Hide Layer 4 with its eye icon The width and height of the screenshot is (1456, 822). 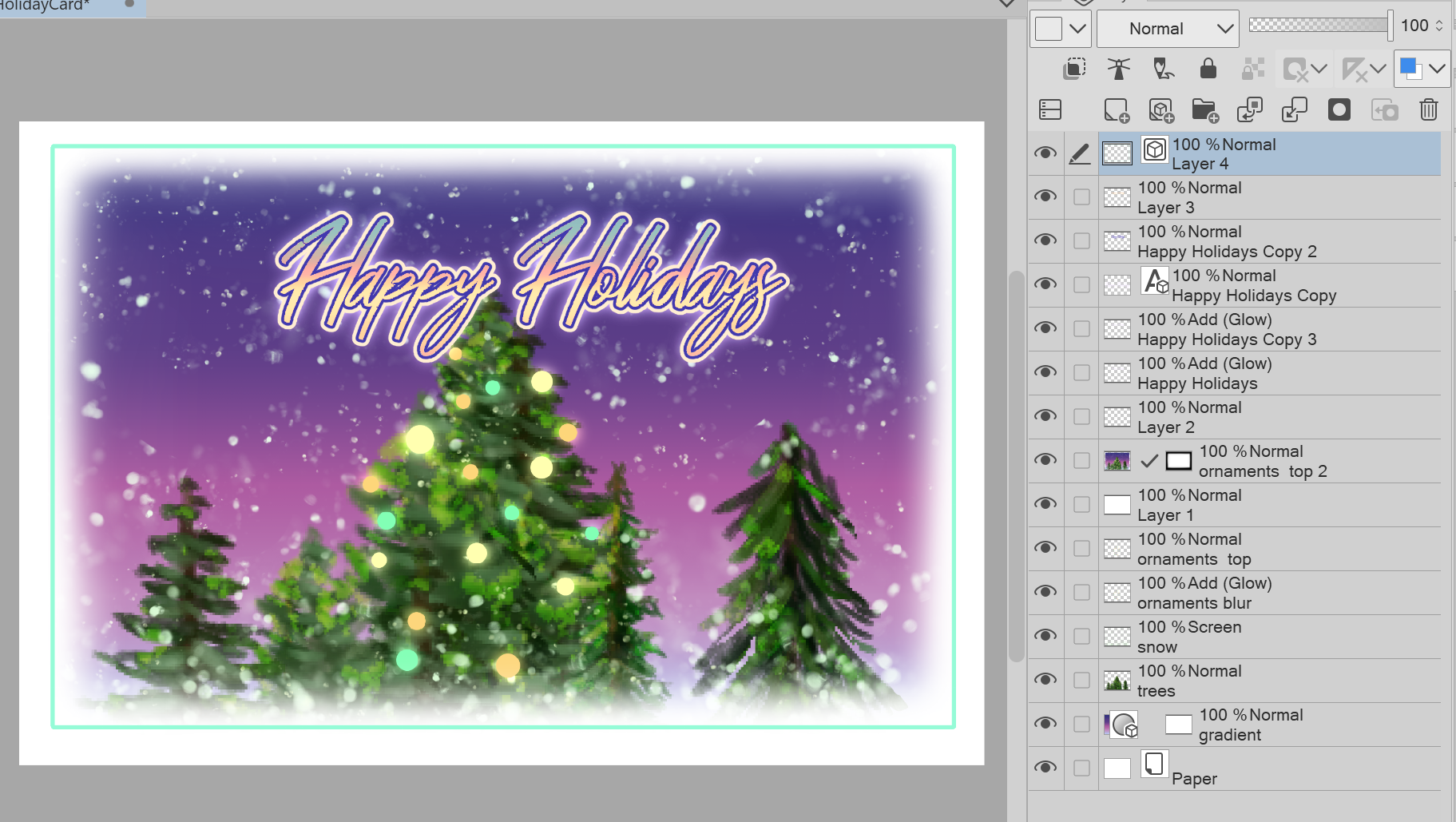click(1045, 153)
